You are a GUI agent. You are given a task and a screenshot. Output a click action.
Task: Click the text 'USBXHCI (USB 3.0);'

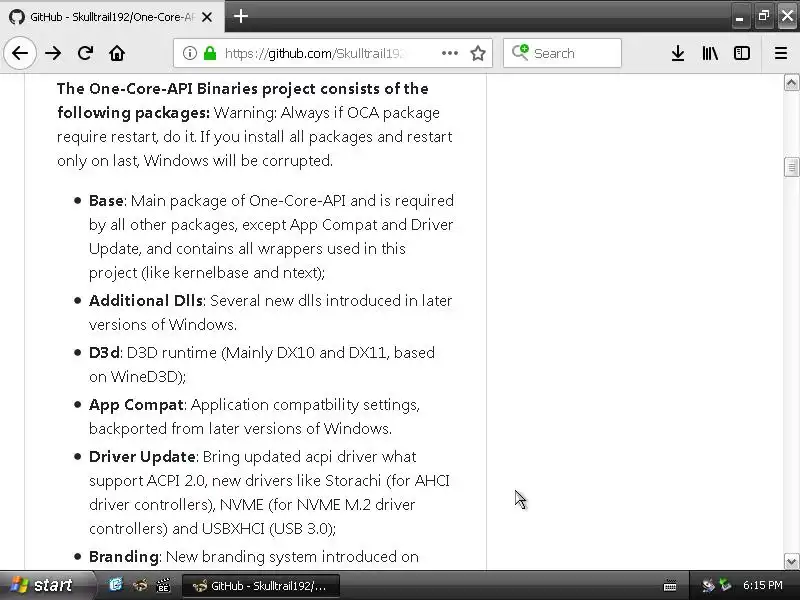268,529
